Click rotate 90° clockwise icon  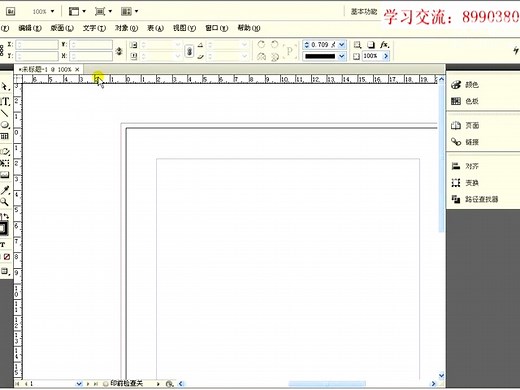(x=261, y=44)
